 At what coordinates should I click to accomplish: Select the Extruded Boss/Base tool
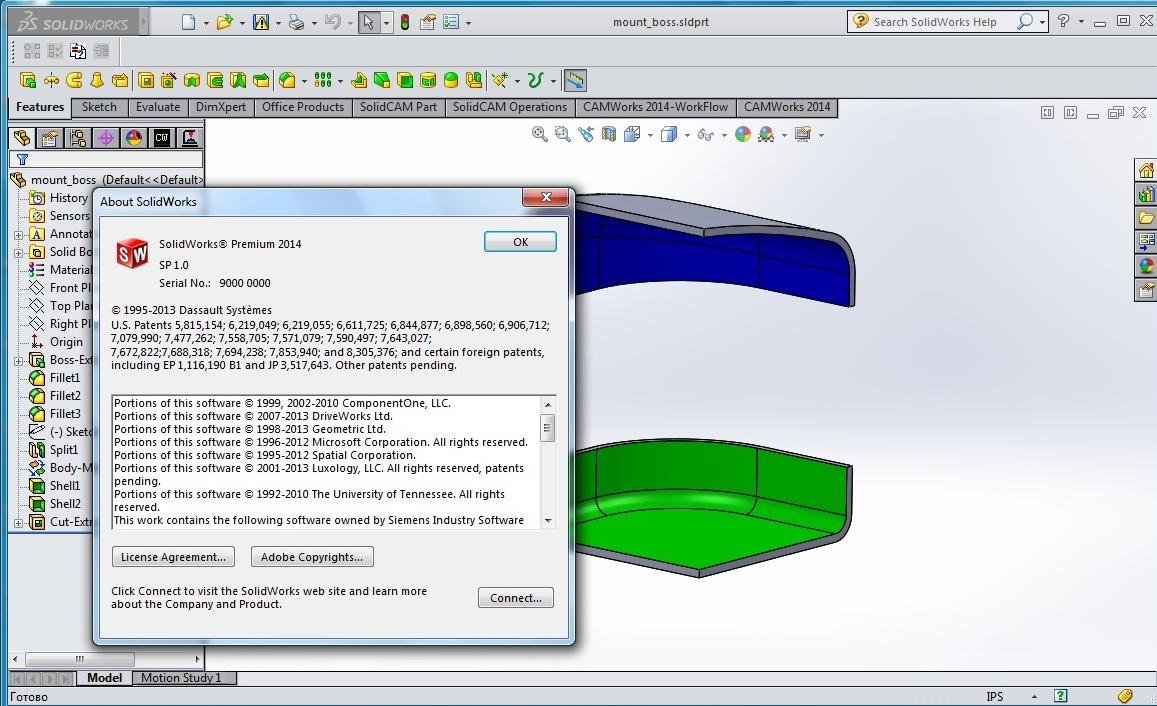[28, 80]
